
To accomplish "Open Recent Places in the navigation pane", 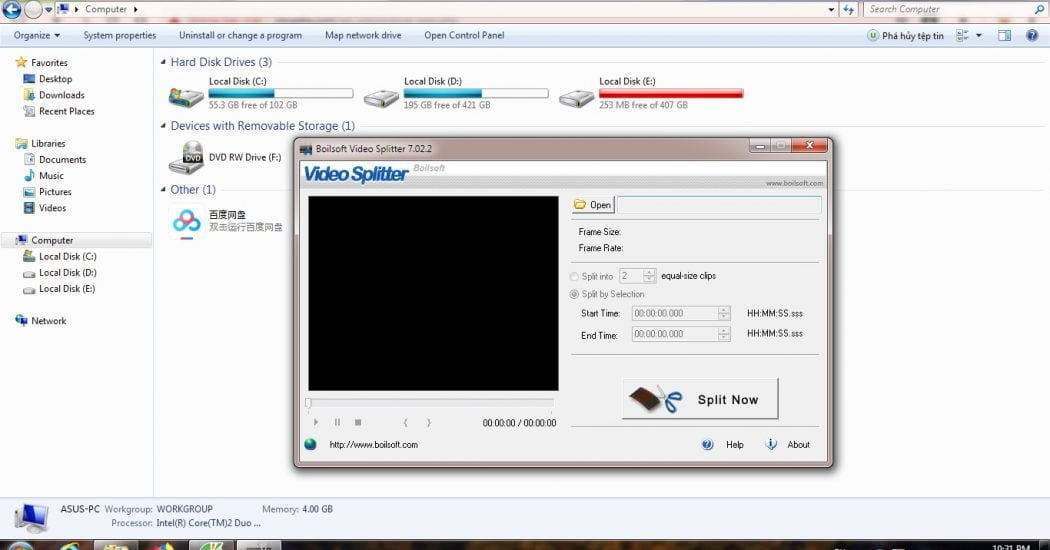I will coord(66,111).
